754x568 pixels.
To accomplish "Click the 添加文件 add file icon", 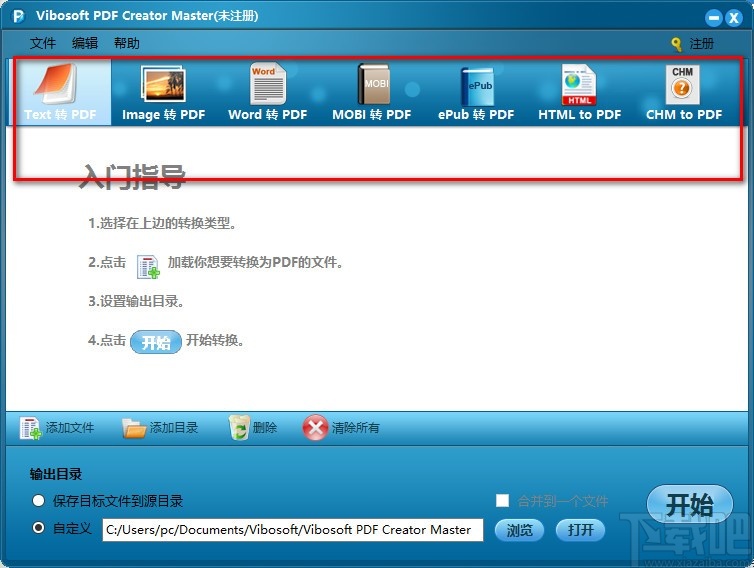I will click(30, 428).
